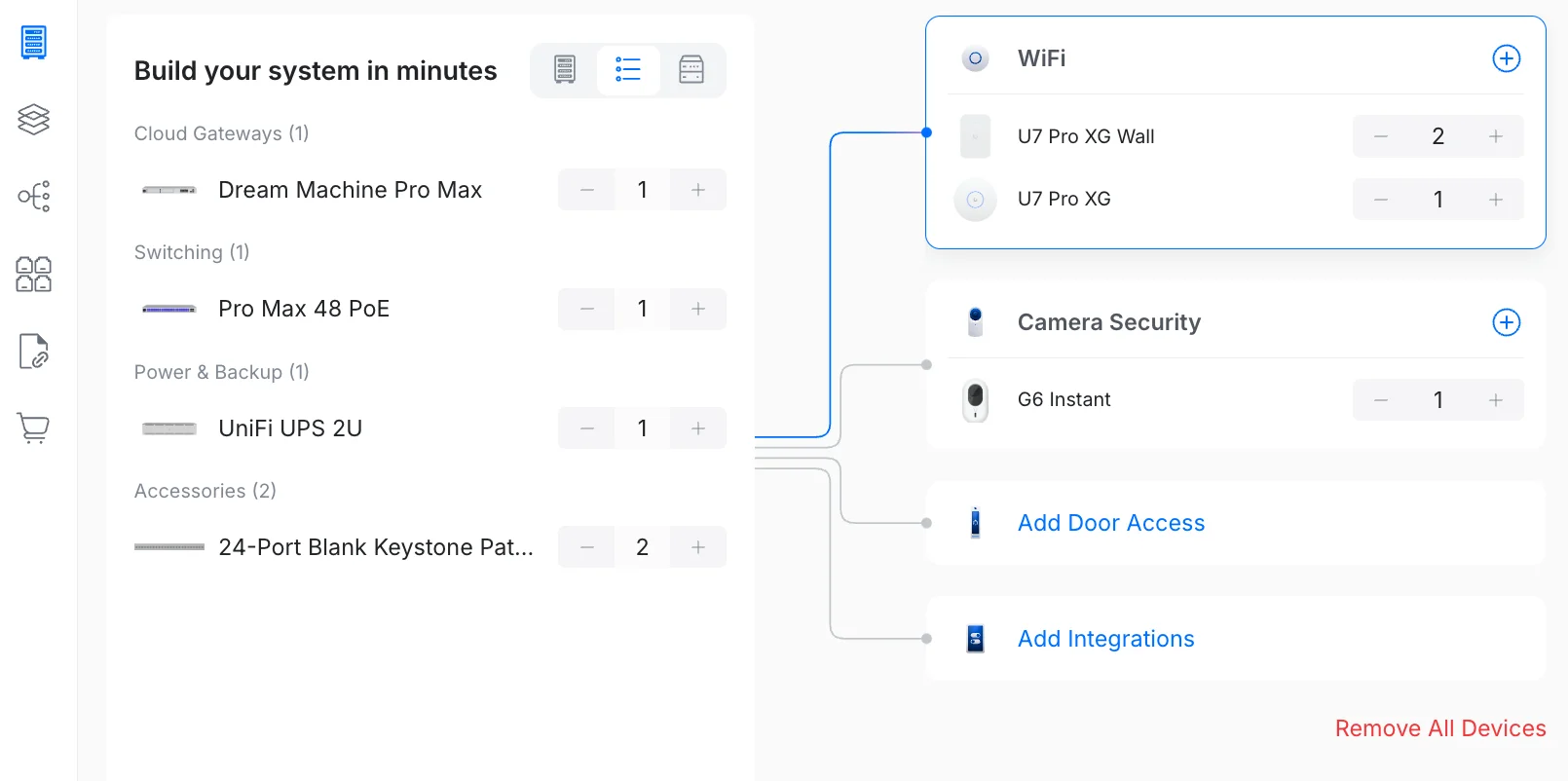Increase UniFi UPS 2U quantity
Screen dimensions: 1568x781
pos(698,428)
